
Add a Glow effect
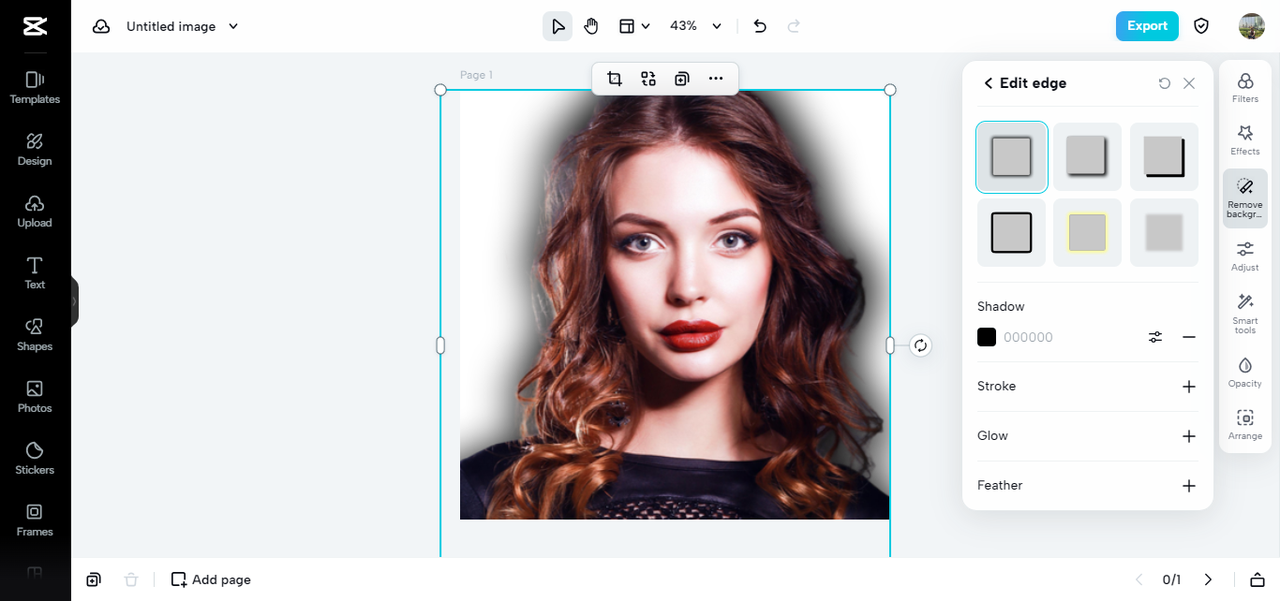tap(1189, 436)
